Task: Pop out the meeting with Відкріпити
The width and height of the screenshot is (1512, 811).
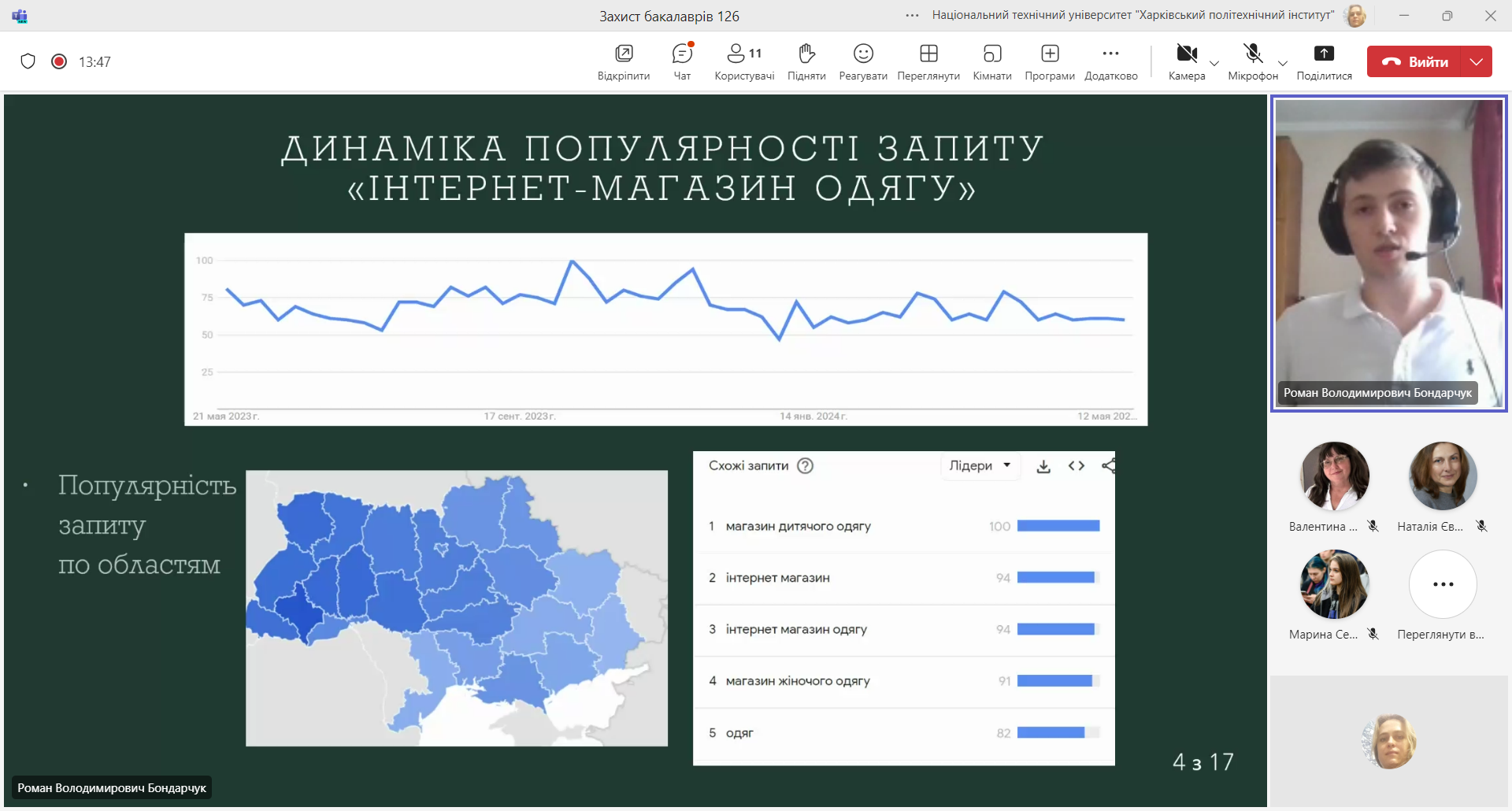Action: point(624,61)
